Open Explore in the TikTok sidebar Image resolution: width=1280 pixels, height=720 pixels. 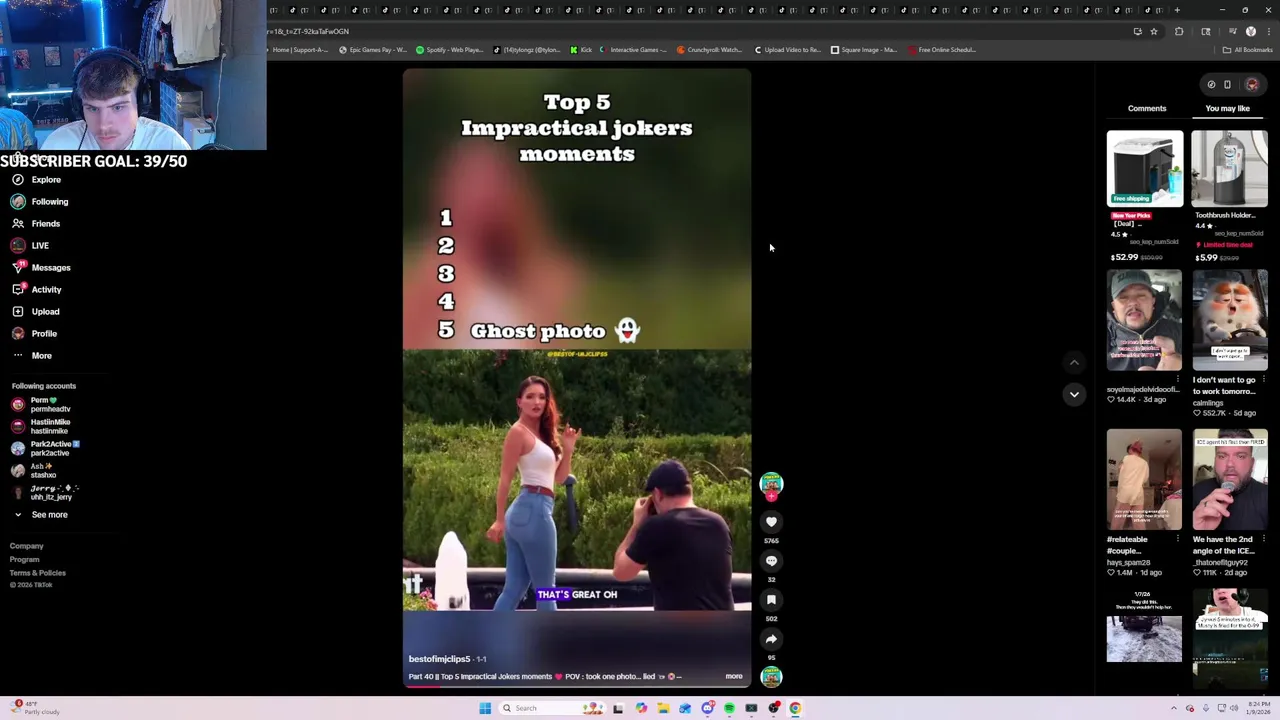37,180
